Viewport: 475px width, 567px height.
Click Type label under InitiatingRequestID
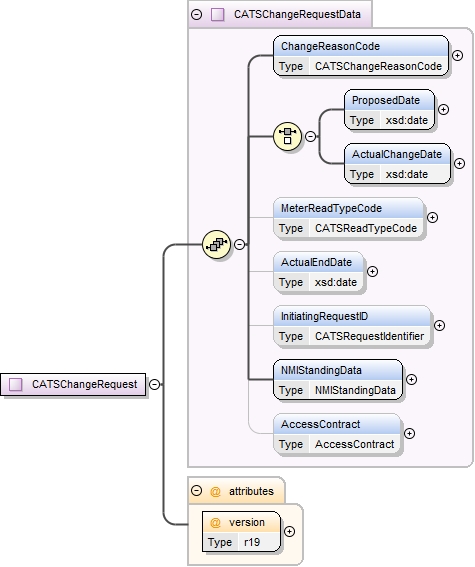(x=291, y=336)
